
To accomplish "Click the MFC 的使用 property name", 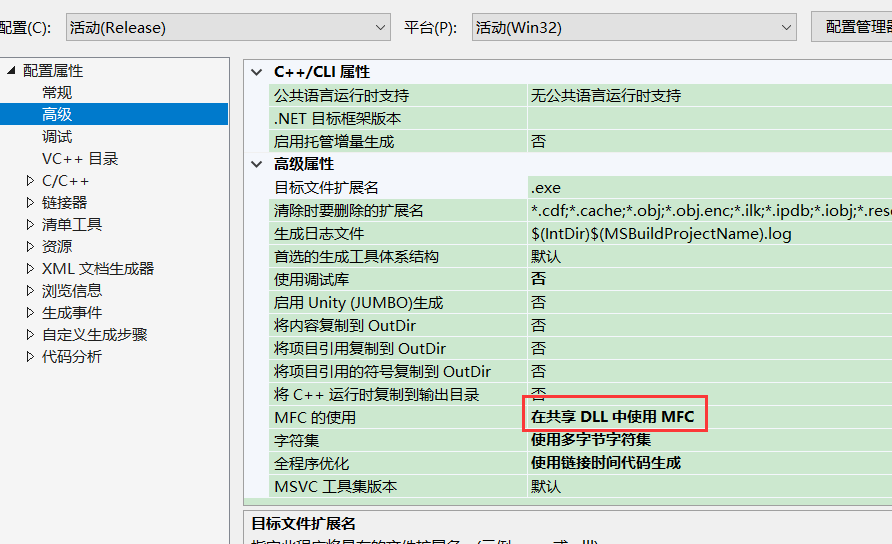I will tap(315, 418).
